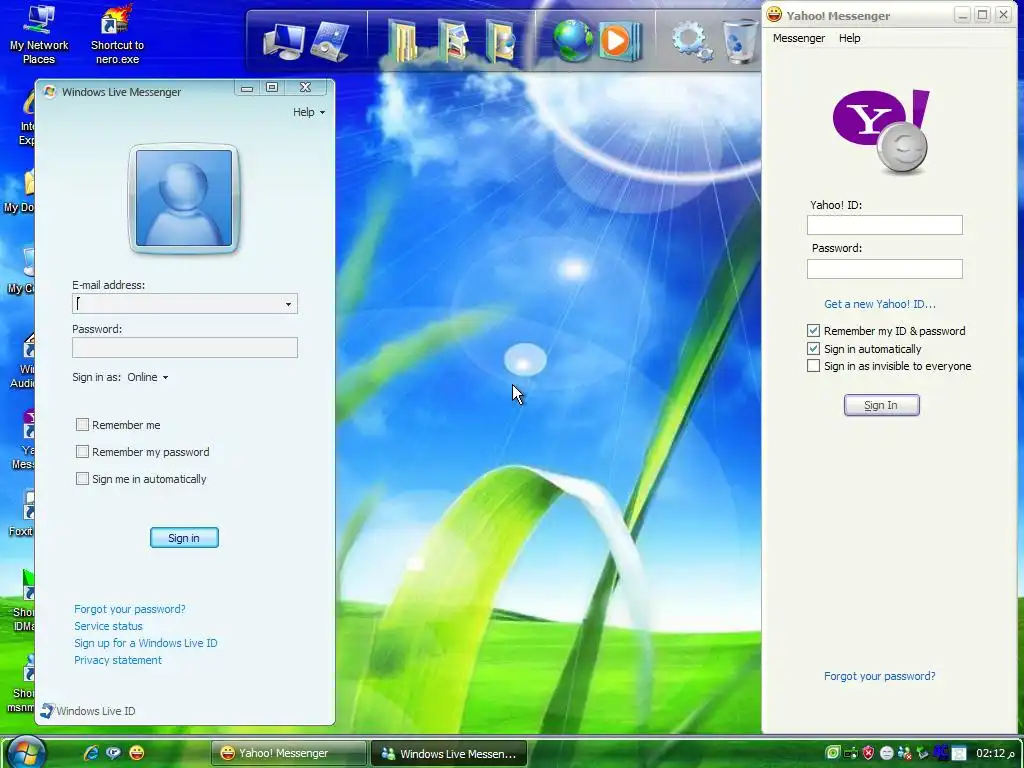The image size is (1024, 768).
Task: Click the blue moon-shaped tray icon
Action: click(x=940, y=752)
